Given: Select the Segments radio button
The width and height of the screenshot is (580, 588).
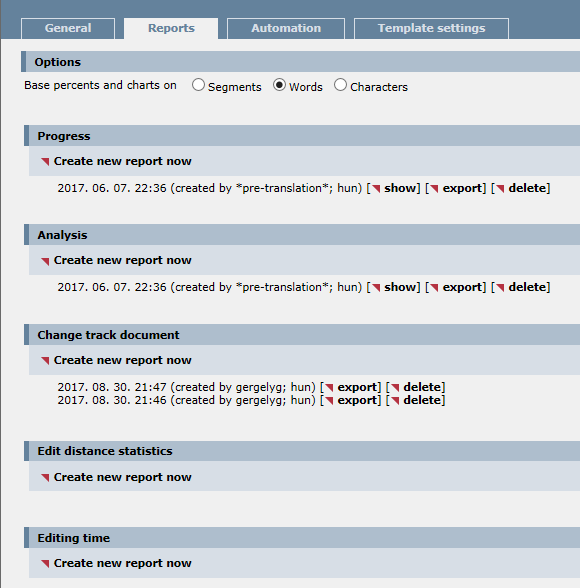Looking at the screenshot, I should [198, 85].
